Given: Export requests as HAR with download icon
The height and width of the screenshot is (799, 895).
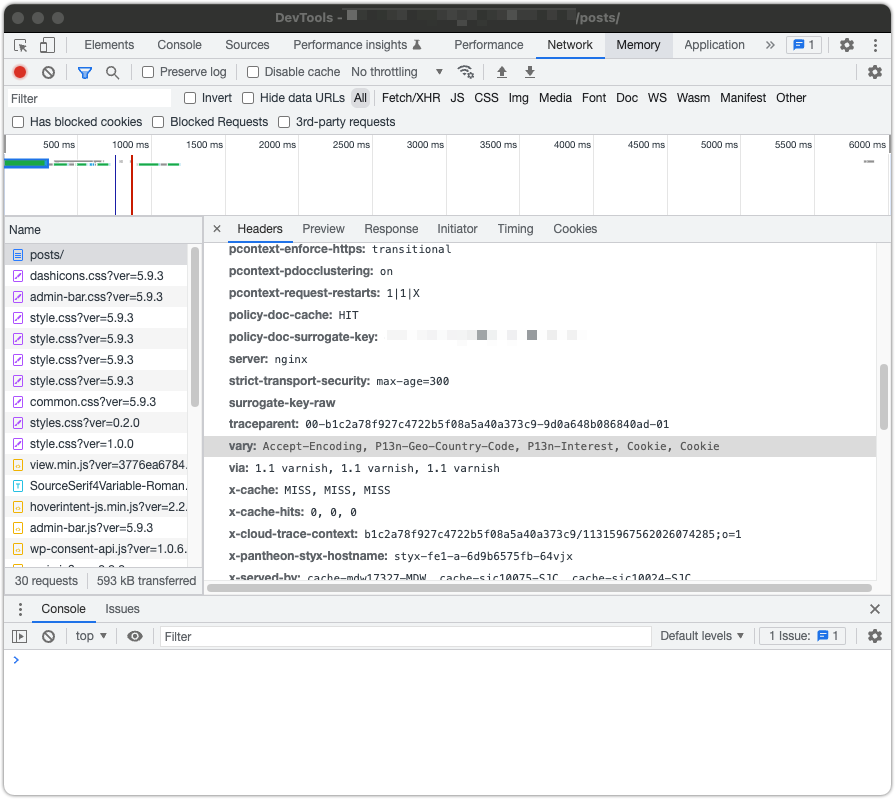Looking at the screenshot, I should [x=529, y=71].
